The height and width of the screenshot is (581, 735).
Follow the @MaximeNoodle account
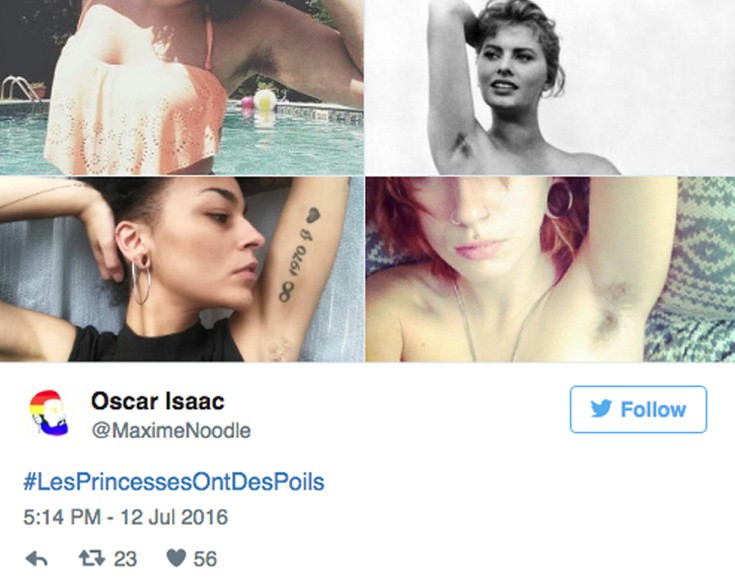[638, 409]
